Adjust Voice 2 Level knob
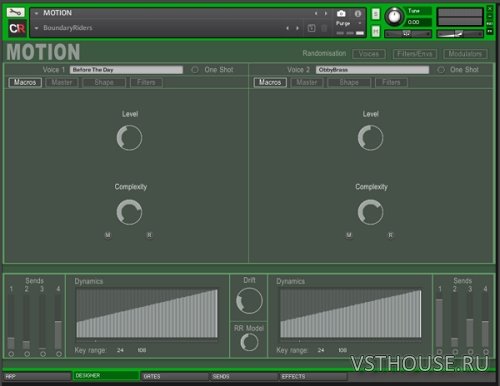The width and height of the screenshot is (500, 386). 370,138
